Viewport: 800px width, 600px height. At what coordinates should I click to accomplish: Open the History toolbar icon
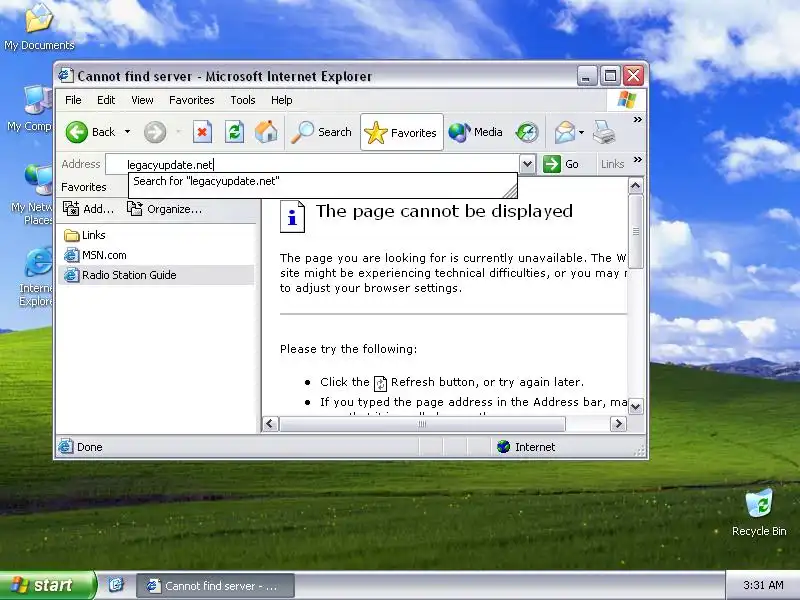point(527,132)
